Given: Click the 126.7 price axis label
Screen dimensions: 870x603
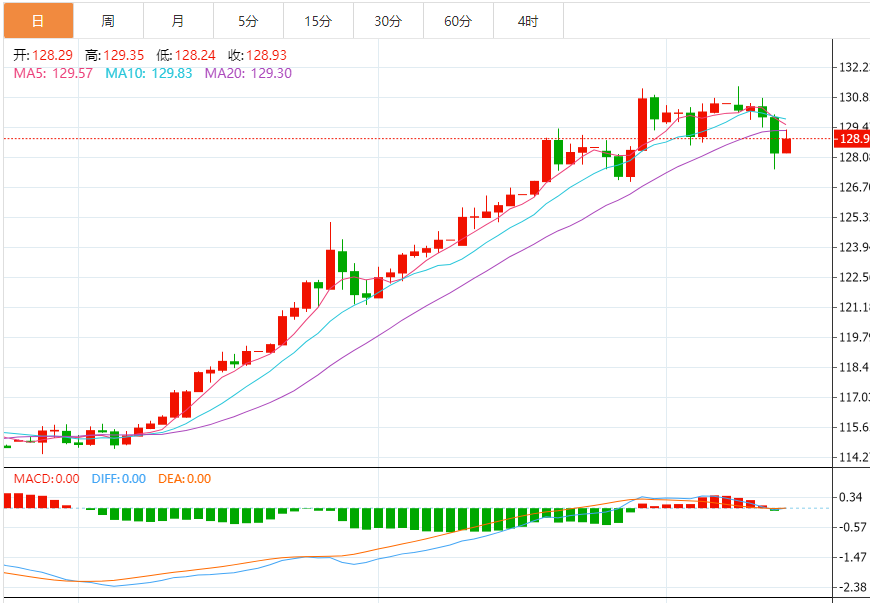Looking at the screenshot, I should point(854,188).
